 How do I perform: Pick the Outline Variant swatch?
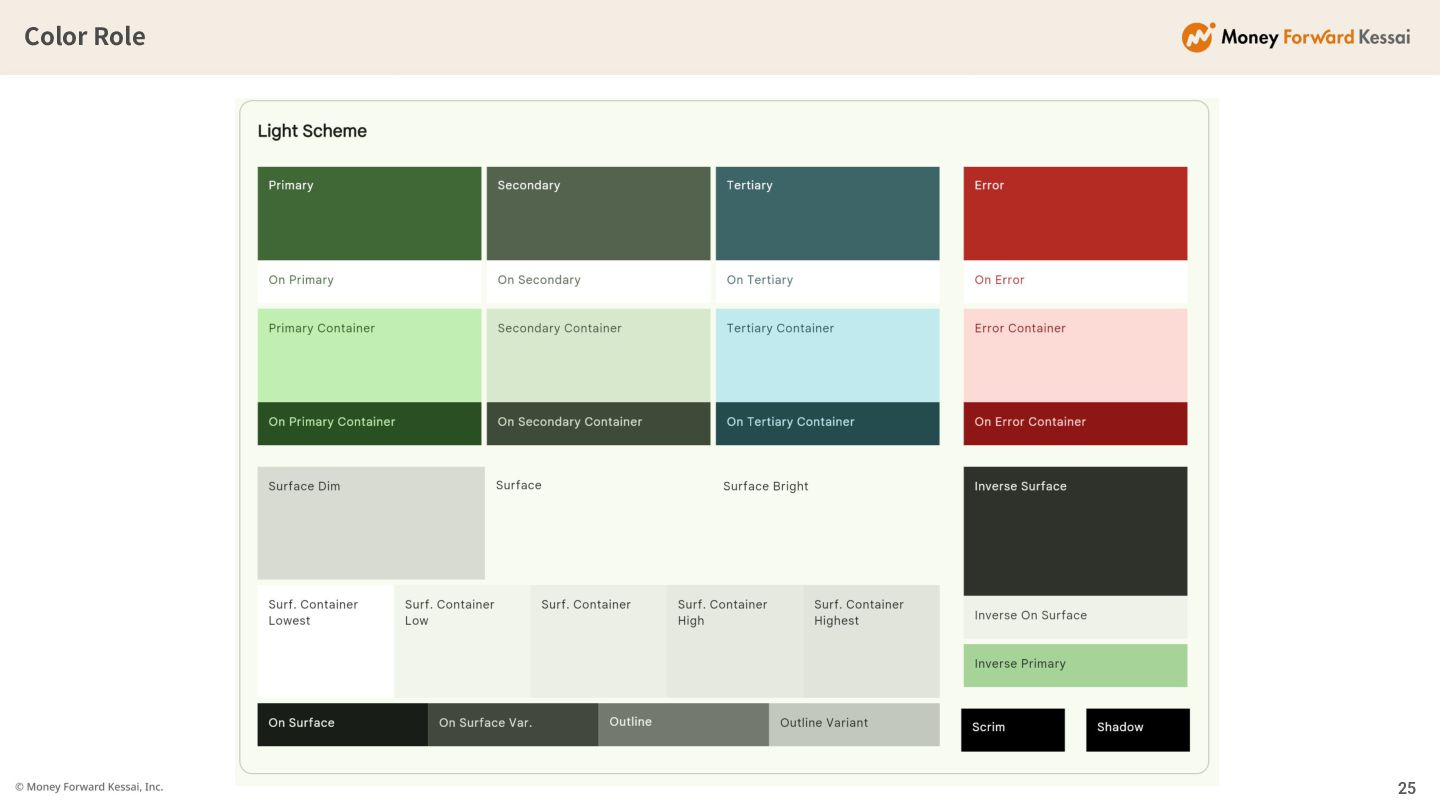(854, 724)
